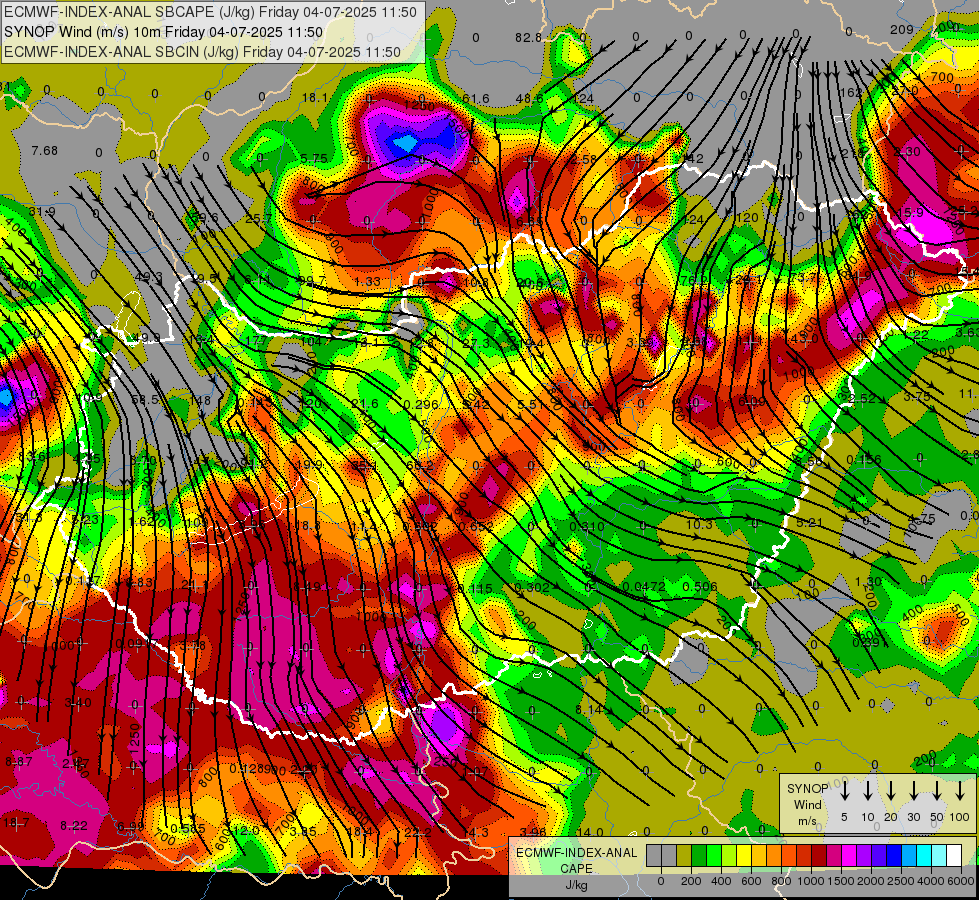Click the '0.156' value on the map
The width and height of the screenshot is (979, 900).
click(x=864, y=460)
